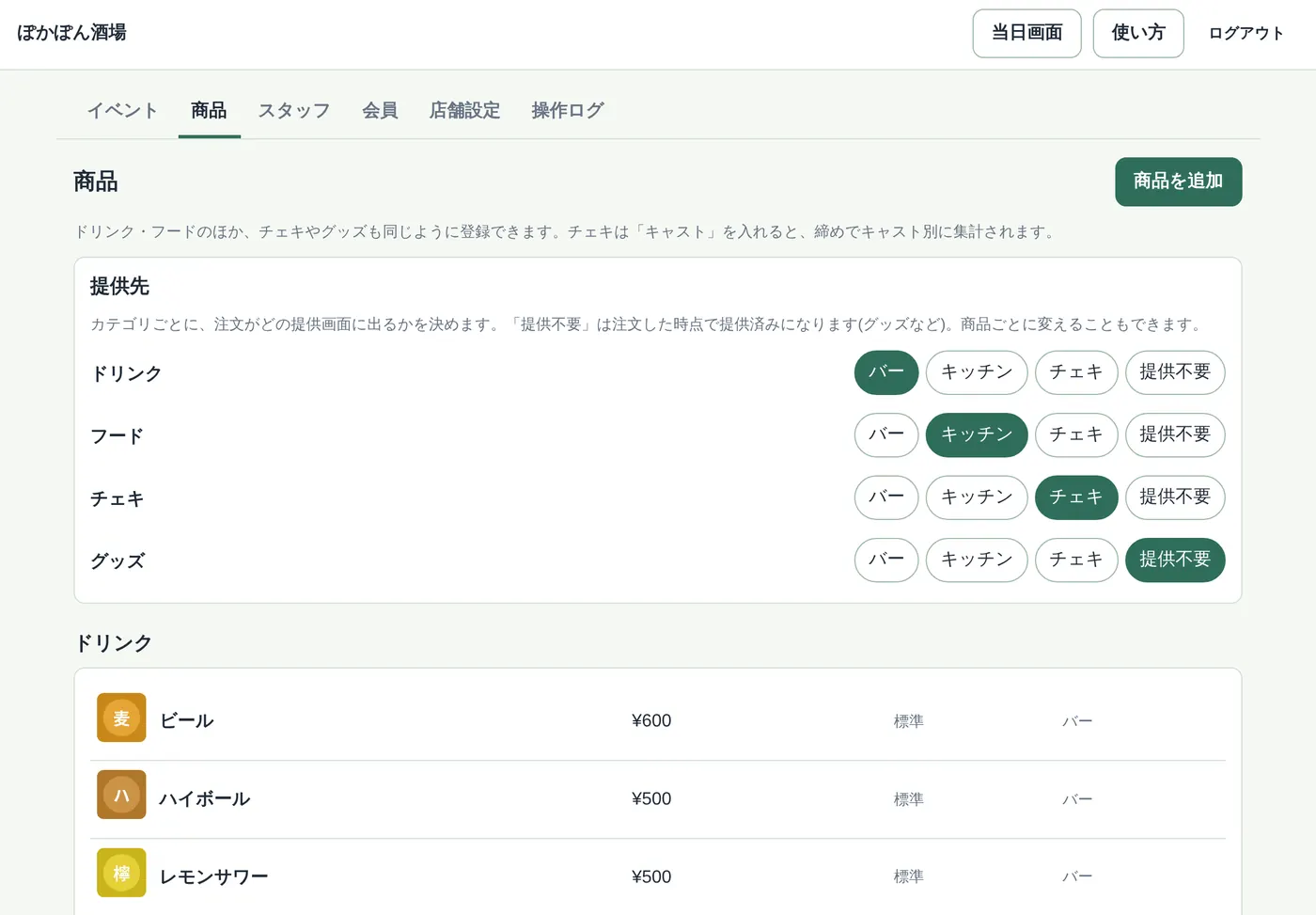This screenshot has height=915, width=1316.
Task: Open the 店舗設定 tab
Action: coord(464,111)
